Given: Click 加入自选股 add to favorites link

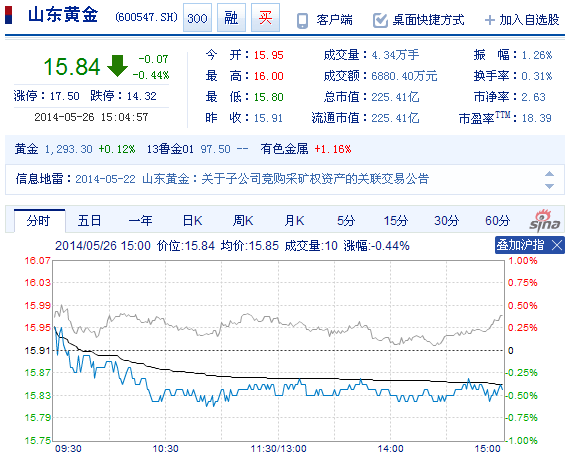Looking at the screenshot, I should click(529, 20).
